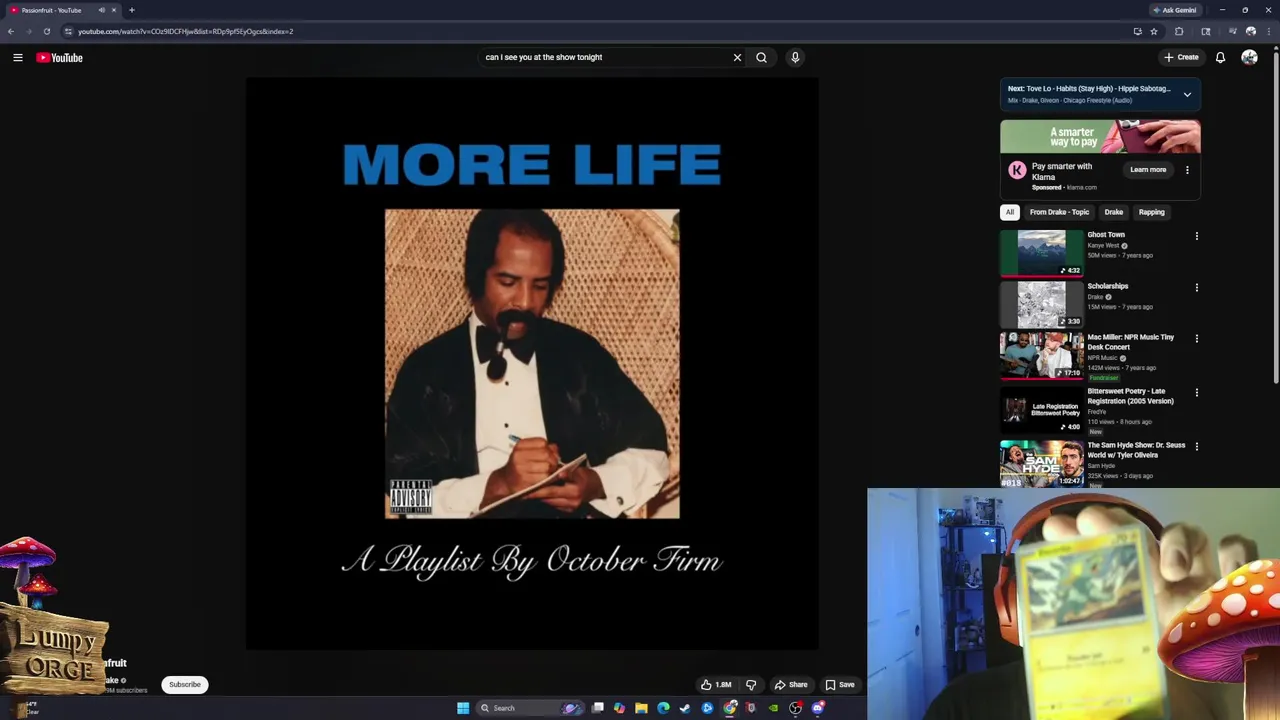Select the Drake filter chip
This screenshot has width=1280, height=720.
pyautogui.click(x=1113, y=212)
